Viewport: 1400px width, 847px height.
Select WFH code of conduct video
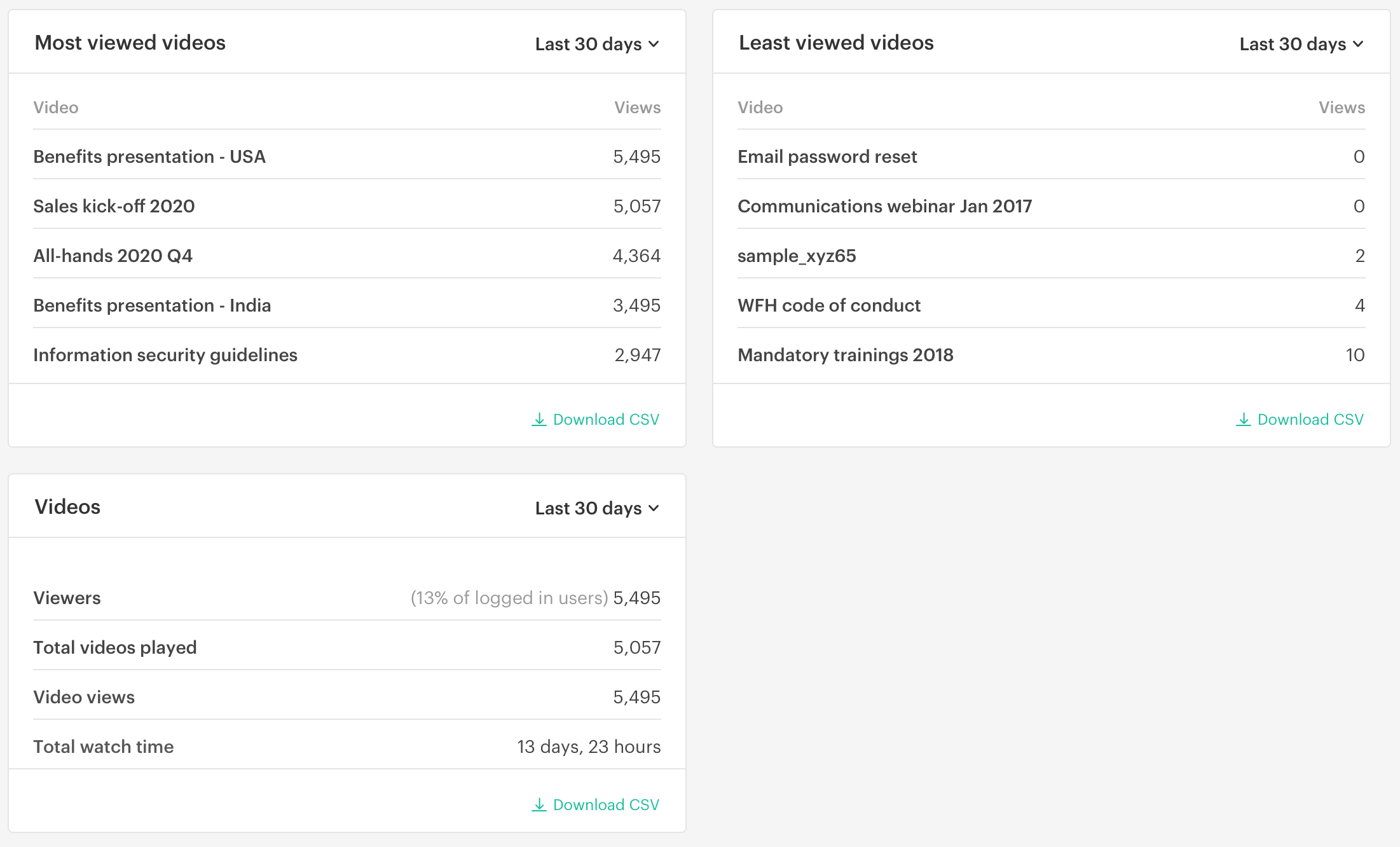[829, 305]
